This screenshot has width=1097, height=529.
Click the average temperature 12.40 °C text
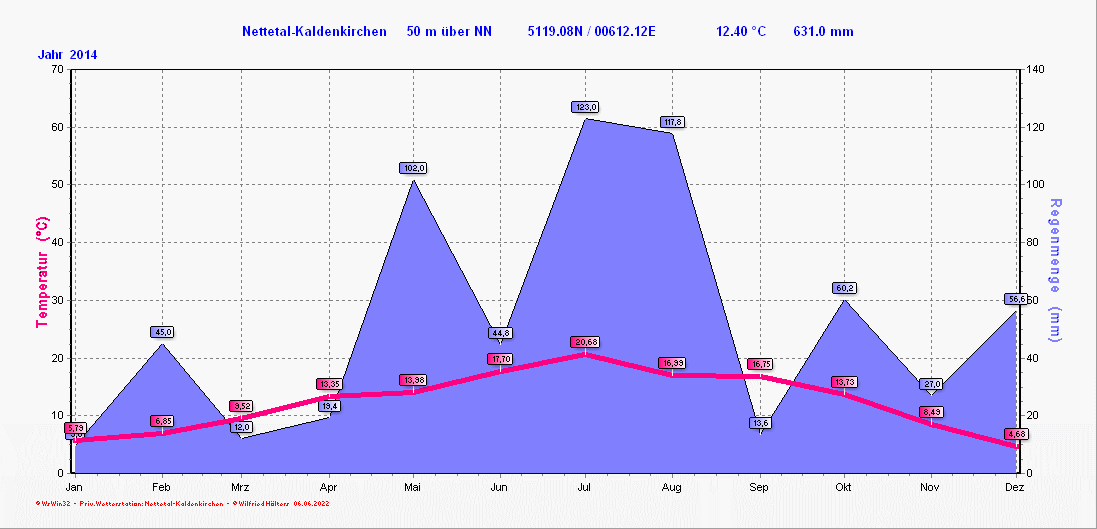click(x=741, y=31)
